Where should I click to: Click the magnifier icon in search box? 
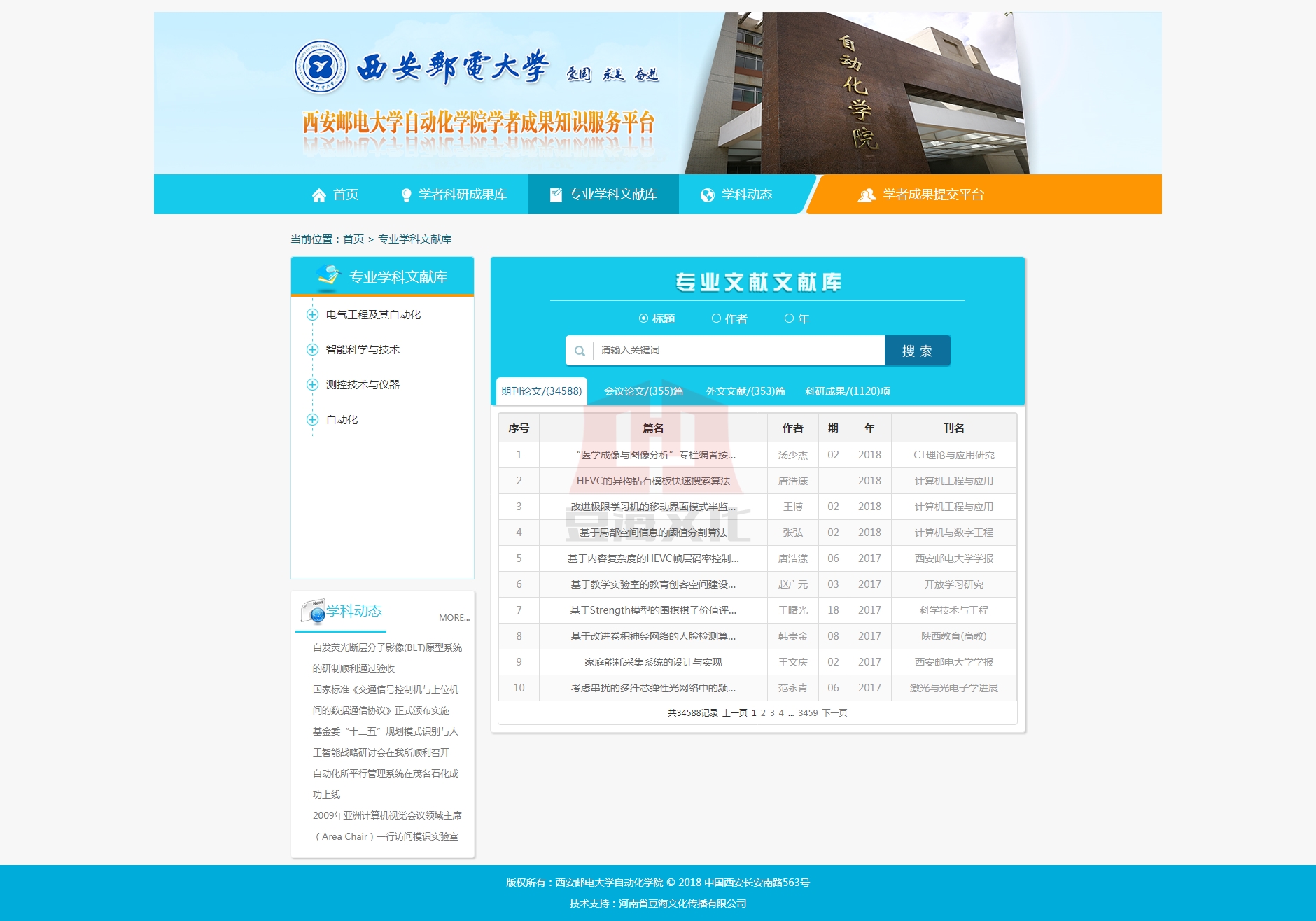(x=580, y=351)
